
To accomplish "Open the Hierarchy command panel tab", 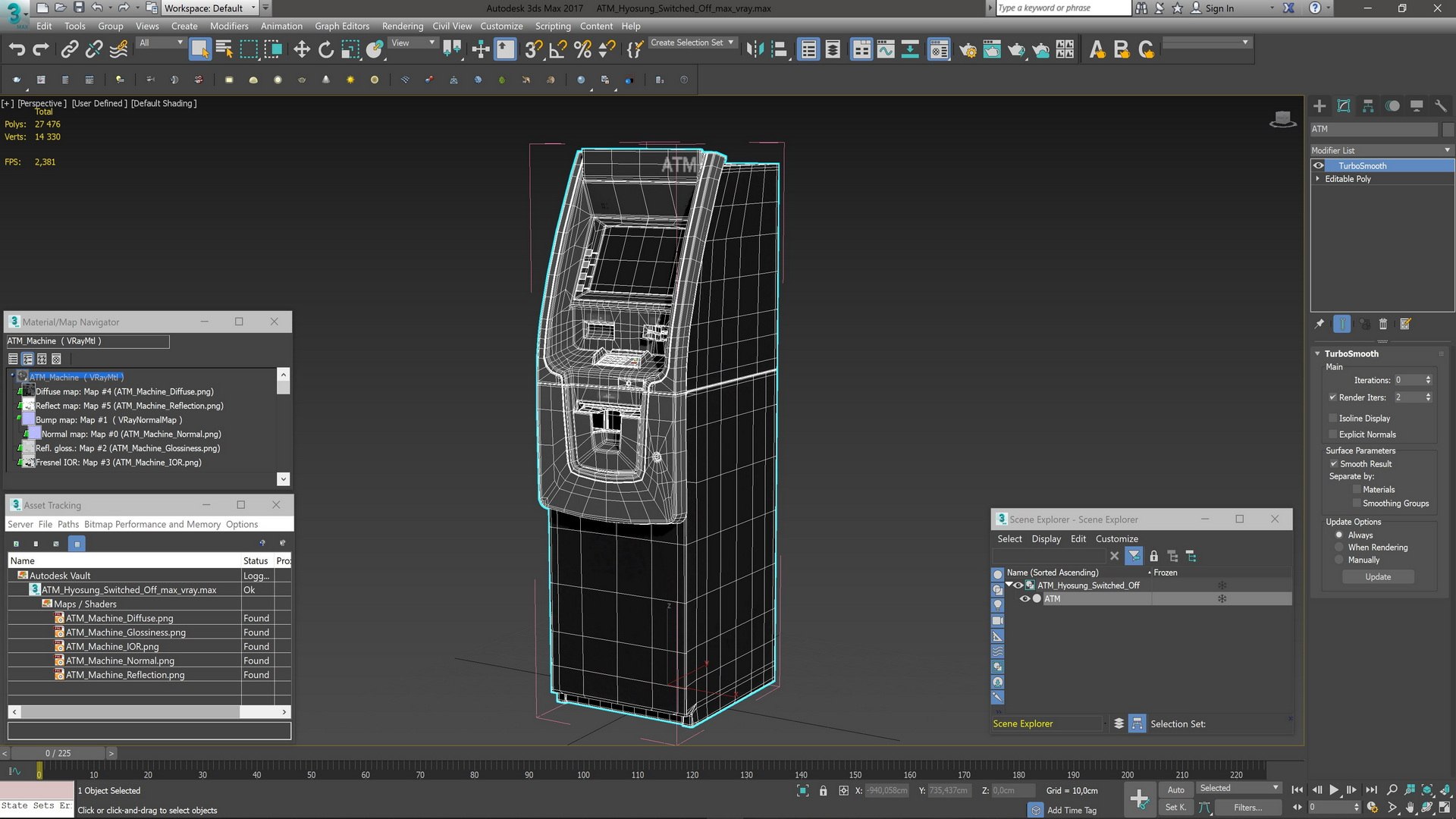I will 1368,106.
